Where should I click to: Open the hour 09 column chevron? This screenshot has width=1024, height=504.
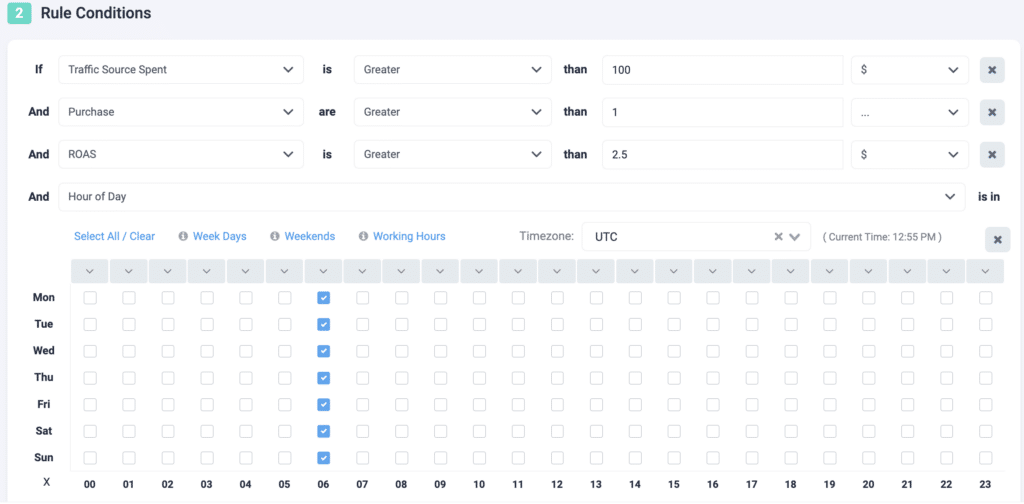pos(440,271)
